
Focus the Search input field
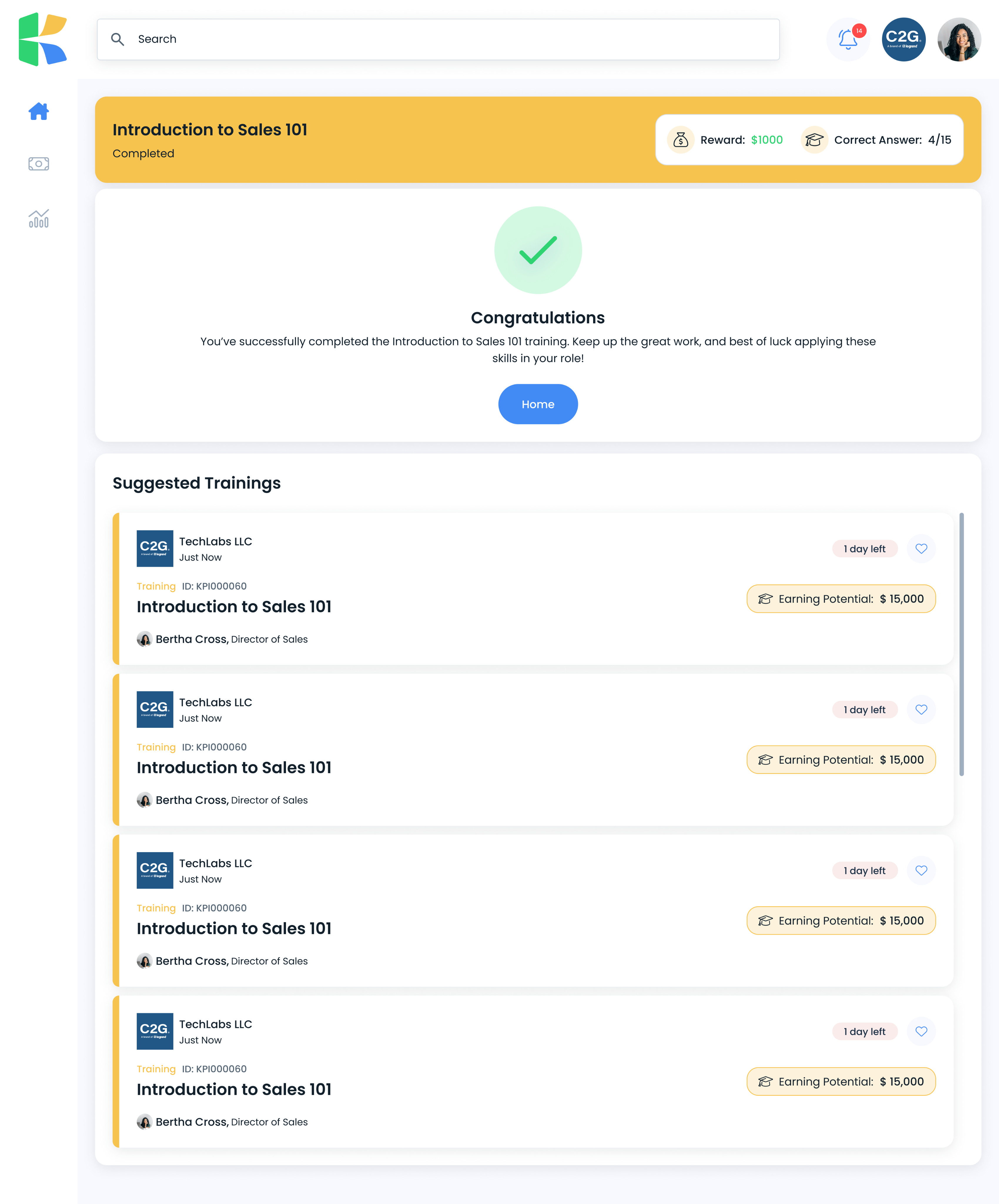438,39
